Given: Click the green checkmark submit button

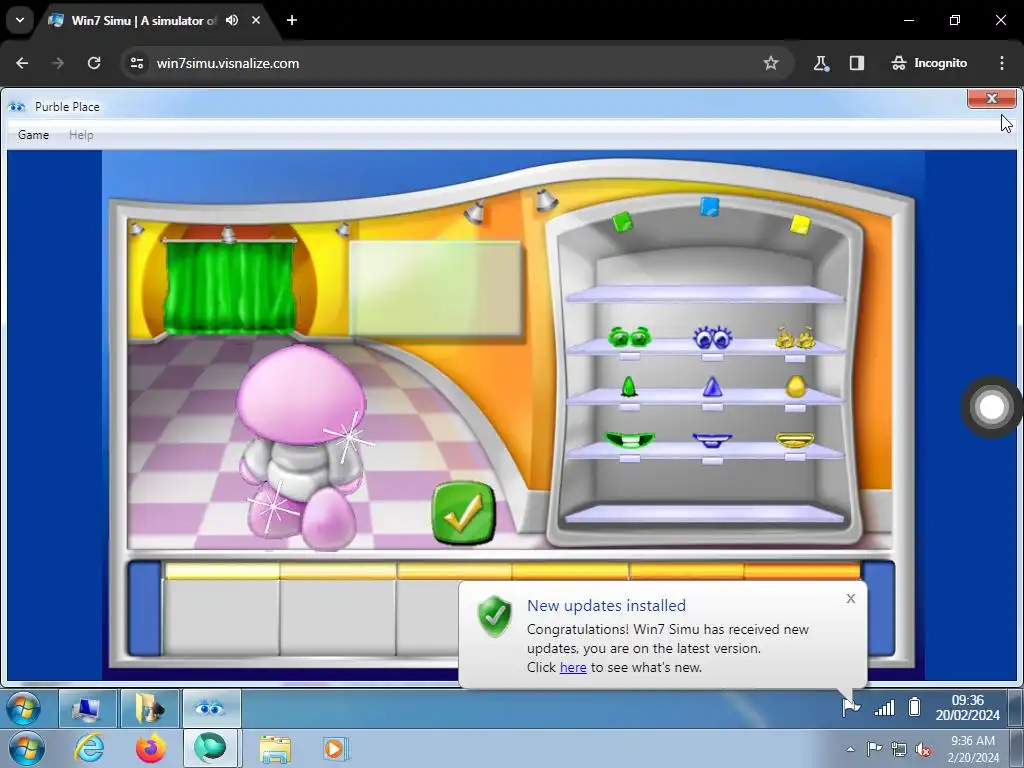Looking at the screenshot, I should click(463, 513).
